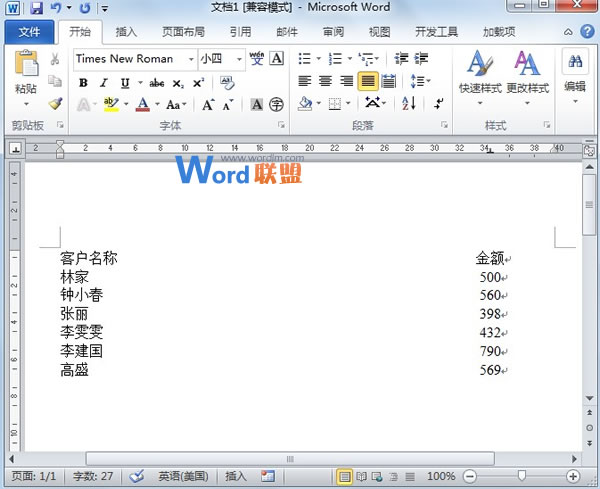Click the tab selector at ruler corner
The width and height of the screenshot is (600, 489).
16,149
